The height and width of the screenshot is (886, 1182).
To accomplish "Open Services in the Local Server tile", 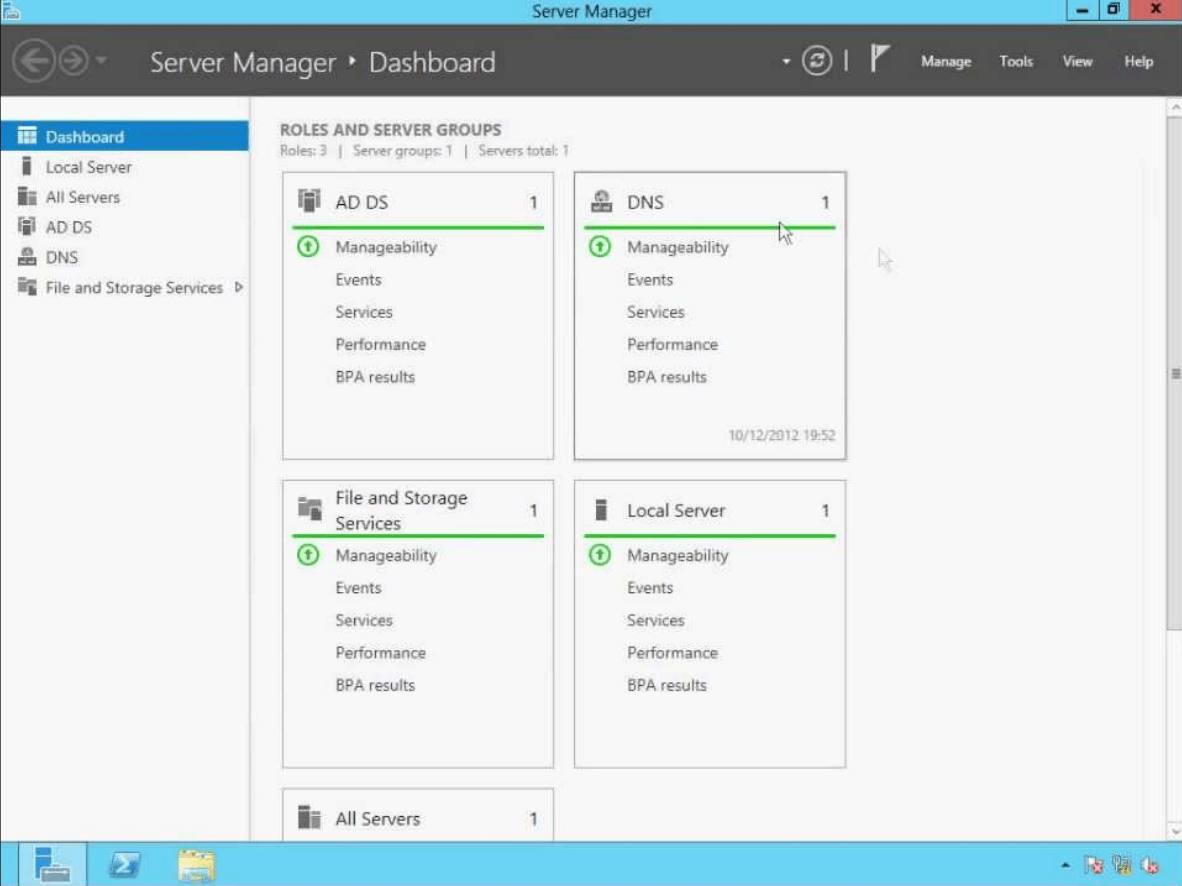I will (x=655, y=621).
